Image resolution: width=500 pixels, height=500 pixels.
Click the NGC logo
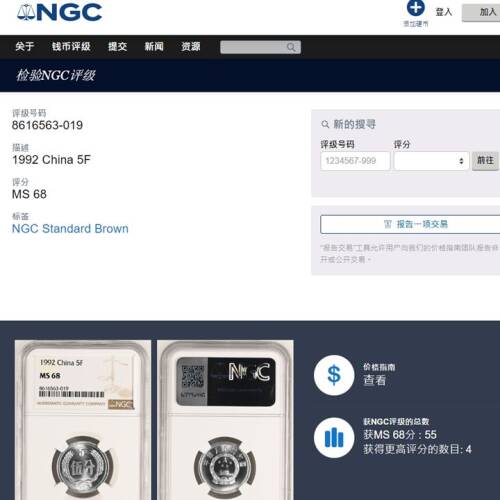[59, 13]
